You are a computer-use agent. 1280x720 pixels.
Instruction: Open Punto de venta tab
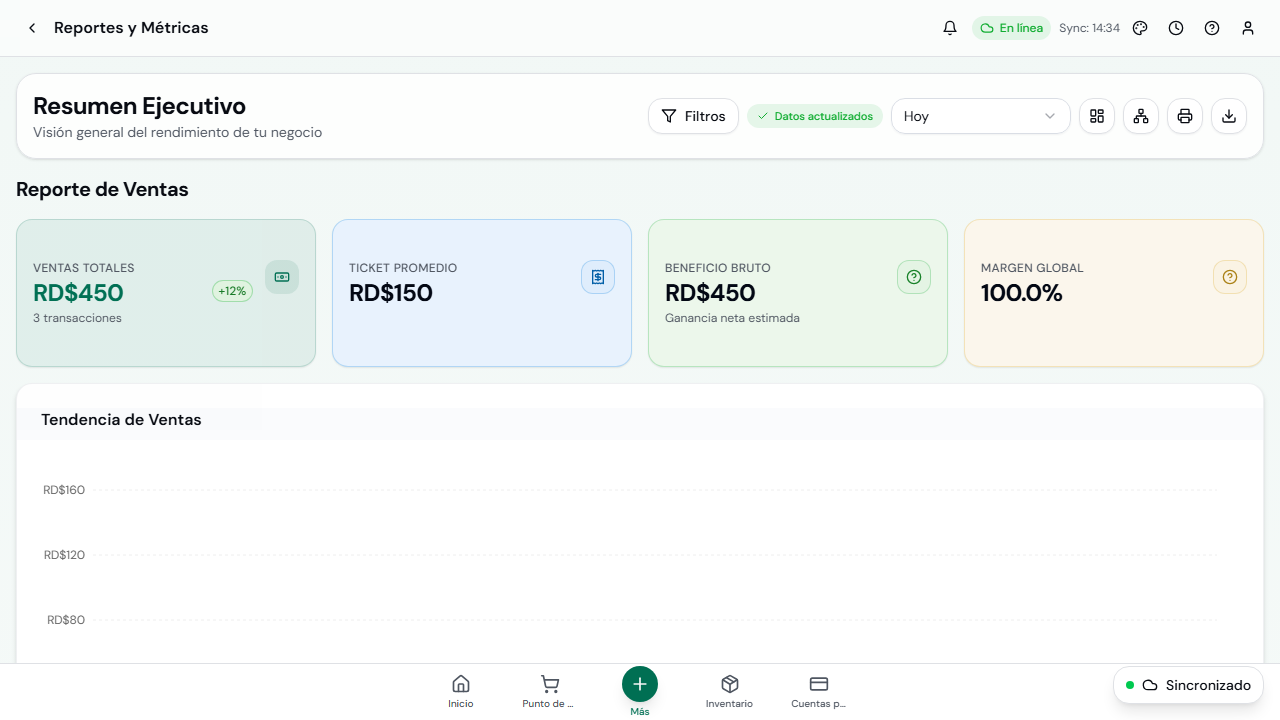point(549,690)
